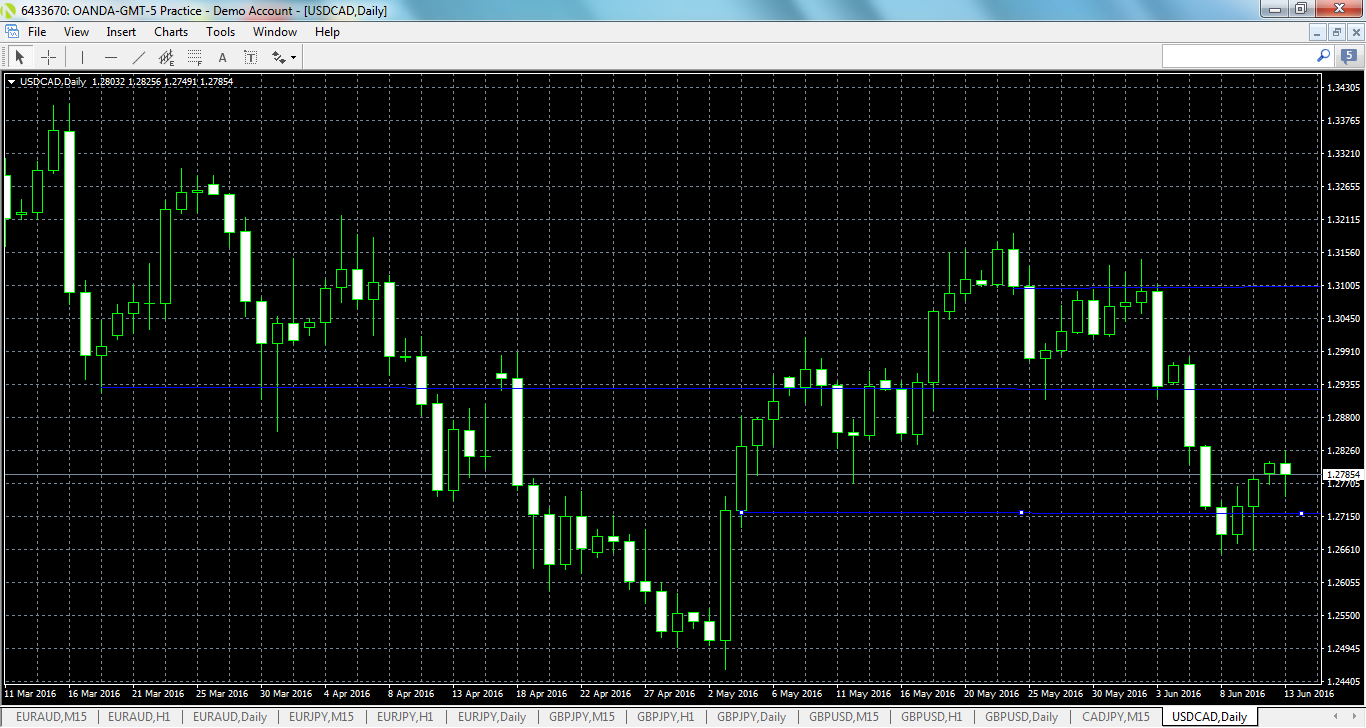Switch to the EURJPY,H1 chart tab
The width and height of the screenshot is (1366, 728).
pos(404,716)
